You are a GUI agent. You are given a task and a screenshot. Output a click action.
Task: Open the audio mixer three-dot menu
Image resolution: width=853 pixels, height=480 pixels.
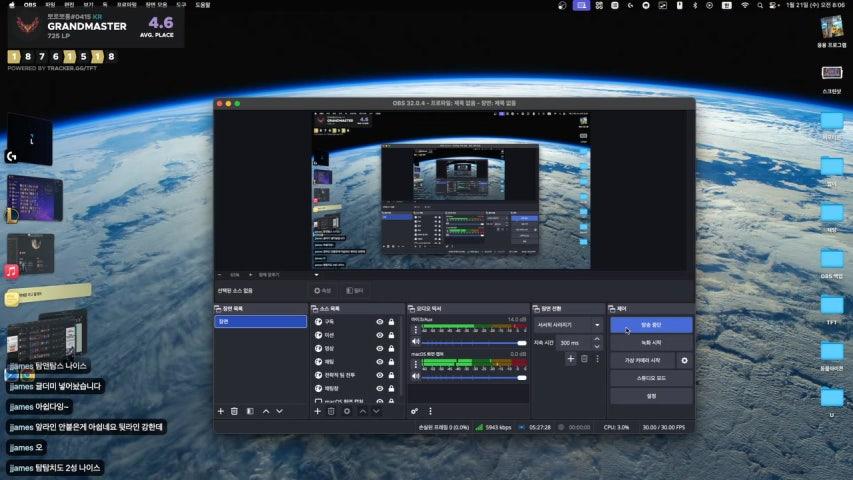point(430,411)
